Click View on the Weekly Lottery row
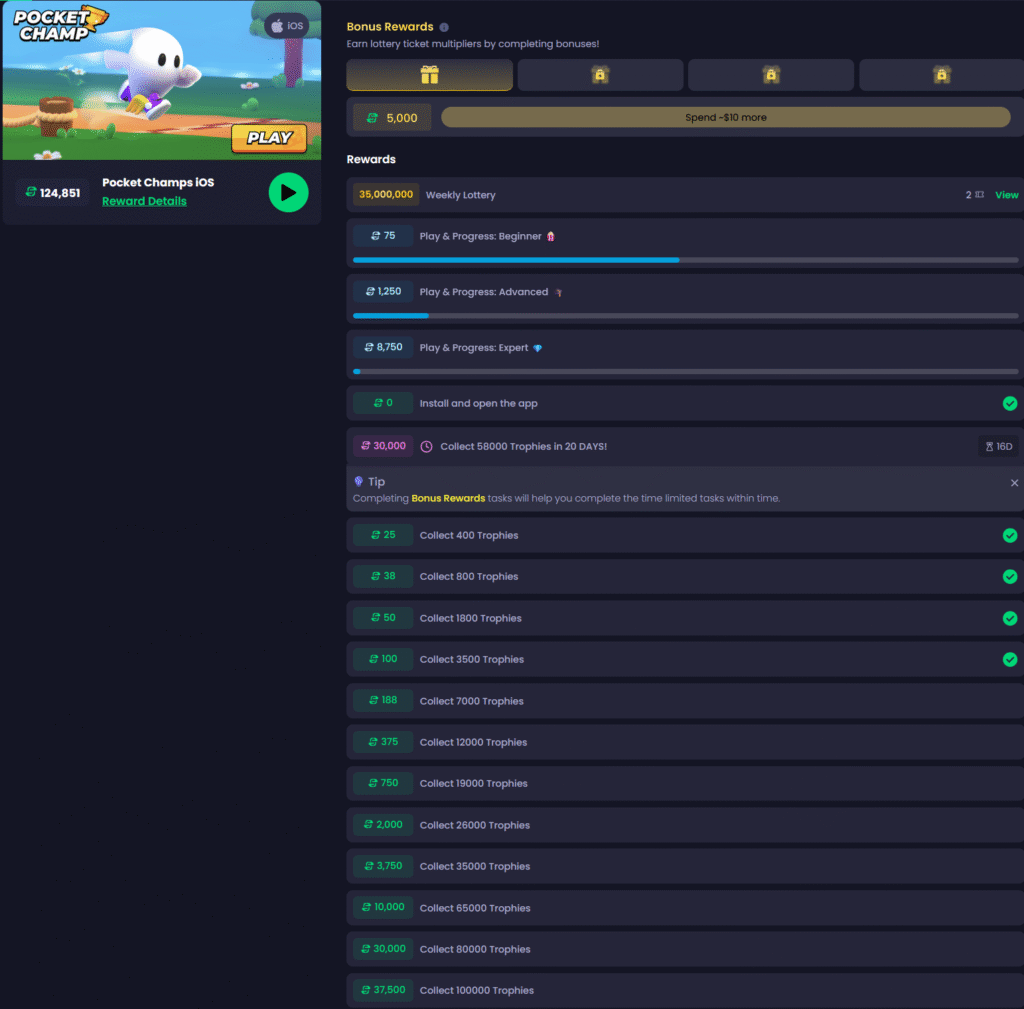 (1006, 195)
